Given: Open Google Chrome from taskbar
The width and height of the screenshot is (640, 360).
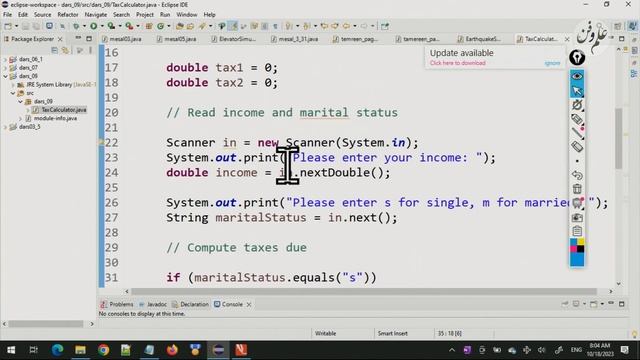Looking at the screenshot, I should 103,350.
